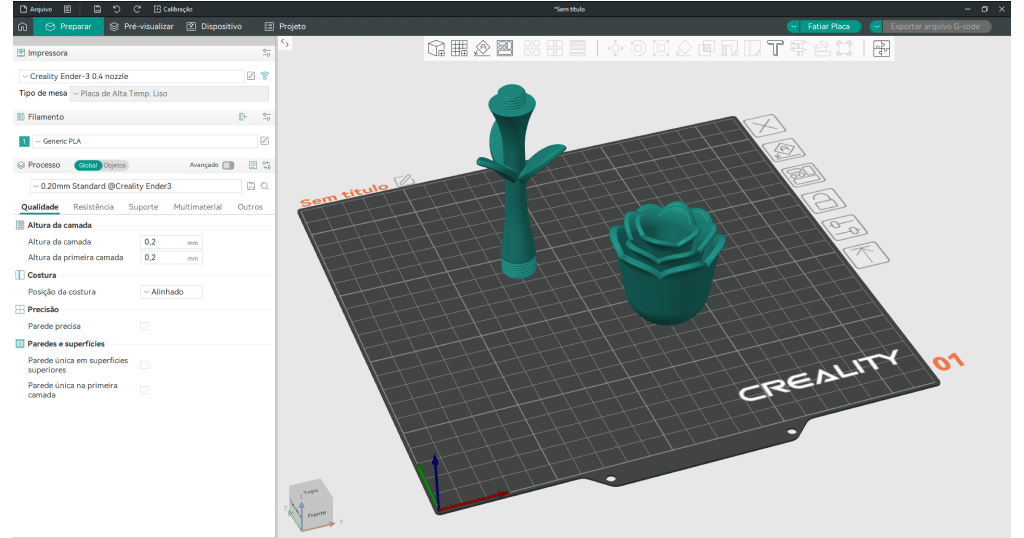Image resolution: width=1024 pixels, height=538 pixels.
Task: Click the Add filament icon
Action: click(243, 117)
